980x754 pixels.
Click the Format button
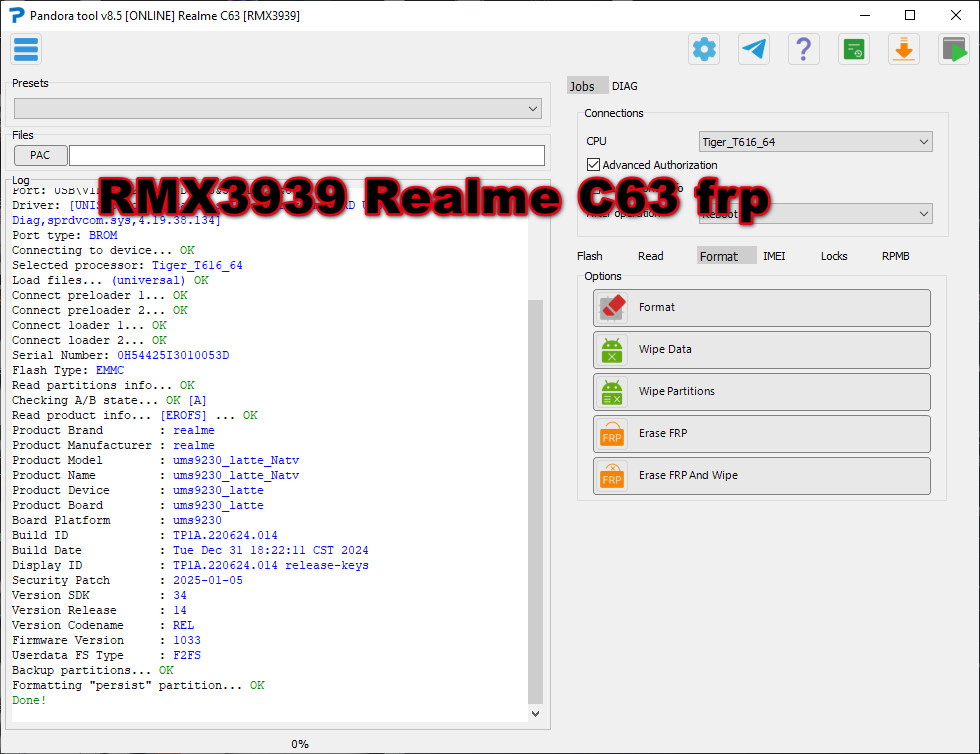pos(761,308)
